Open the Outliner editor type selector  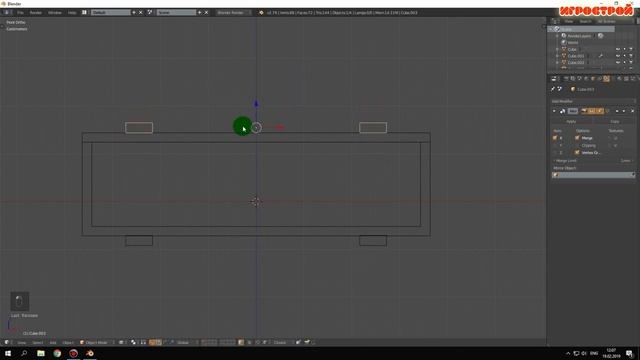[x=556, y=21]
